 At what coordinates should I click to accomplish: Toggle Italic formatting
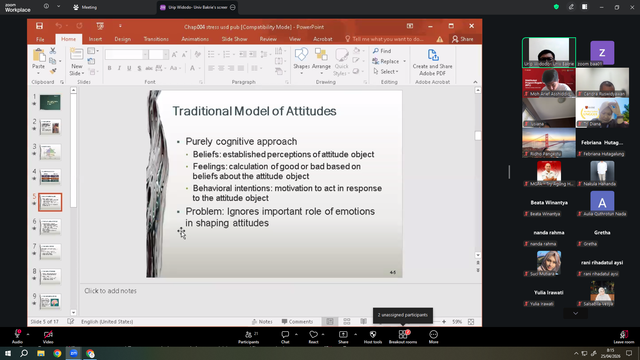pos(119,68)
